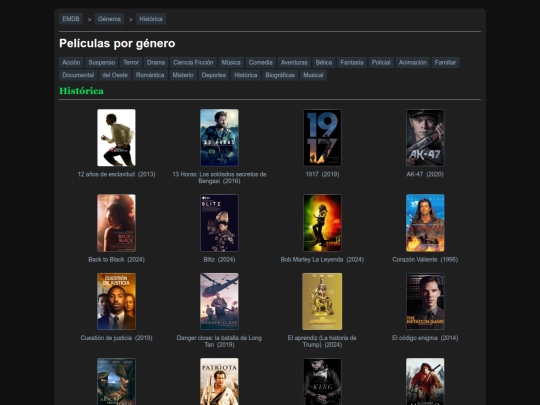Open the Corazón Valiente poster
Screen dimensions: 540x405
point(425,223)
